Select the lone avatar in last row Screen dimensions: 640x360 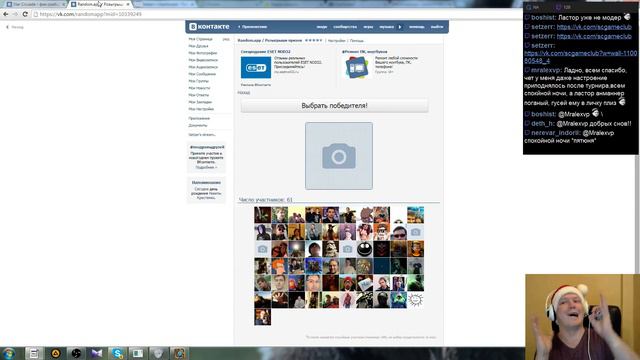coord(262,317)
